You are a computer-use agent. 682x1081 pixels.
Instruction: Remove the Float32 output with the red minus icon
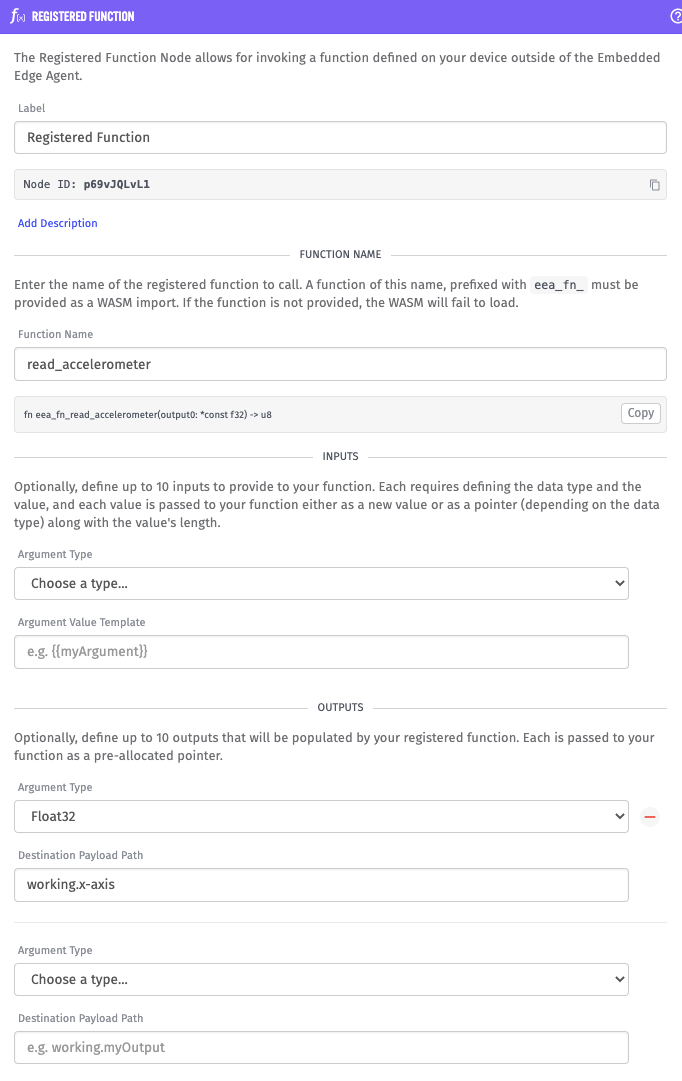pyautogui.click(x=650, y=817)
